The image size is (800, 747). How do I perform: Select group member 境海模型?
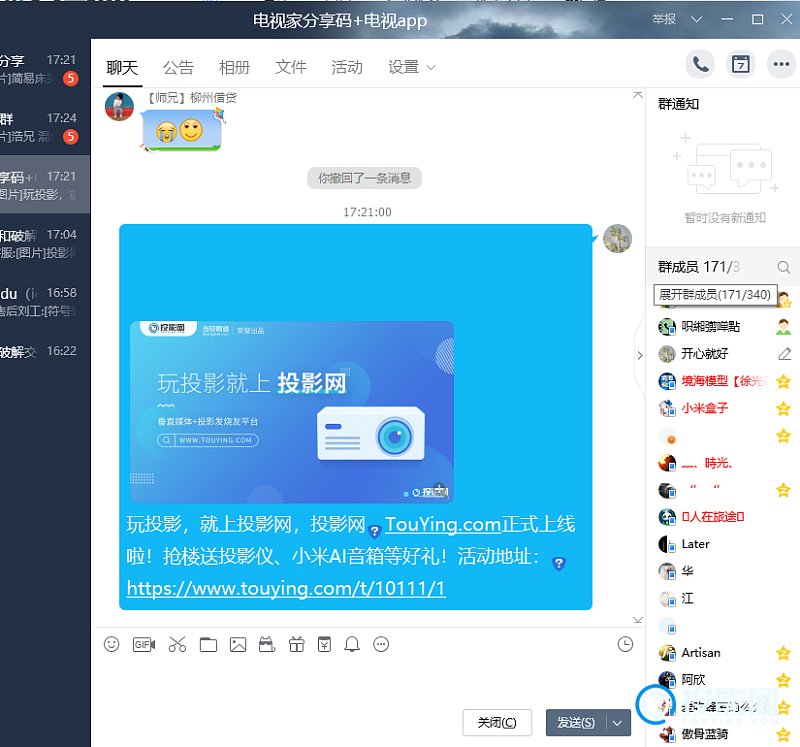pos(724,381)
